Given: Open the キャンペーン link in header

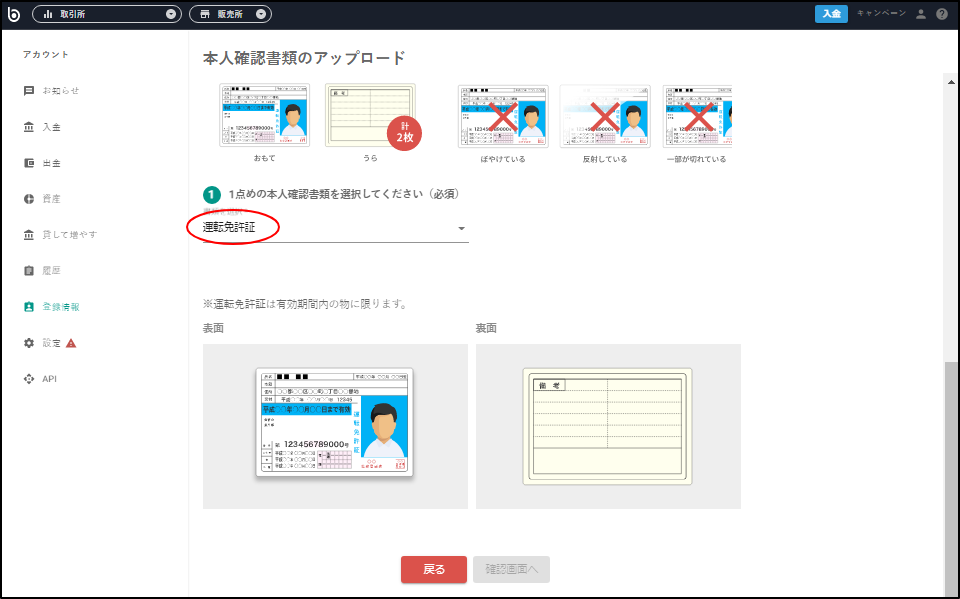Looking at the screenshot, I should coord(881,13).
